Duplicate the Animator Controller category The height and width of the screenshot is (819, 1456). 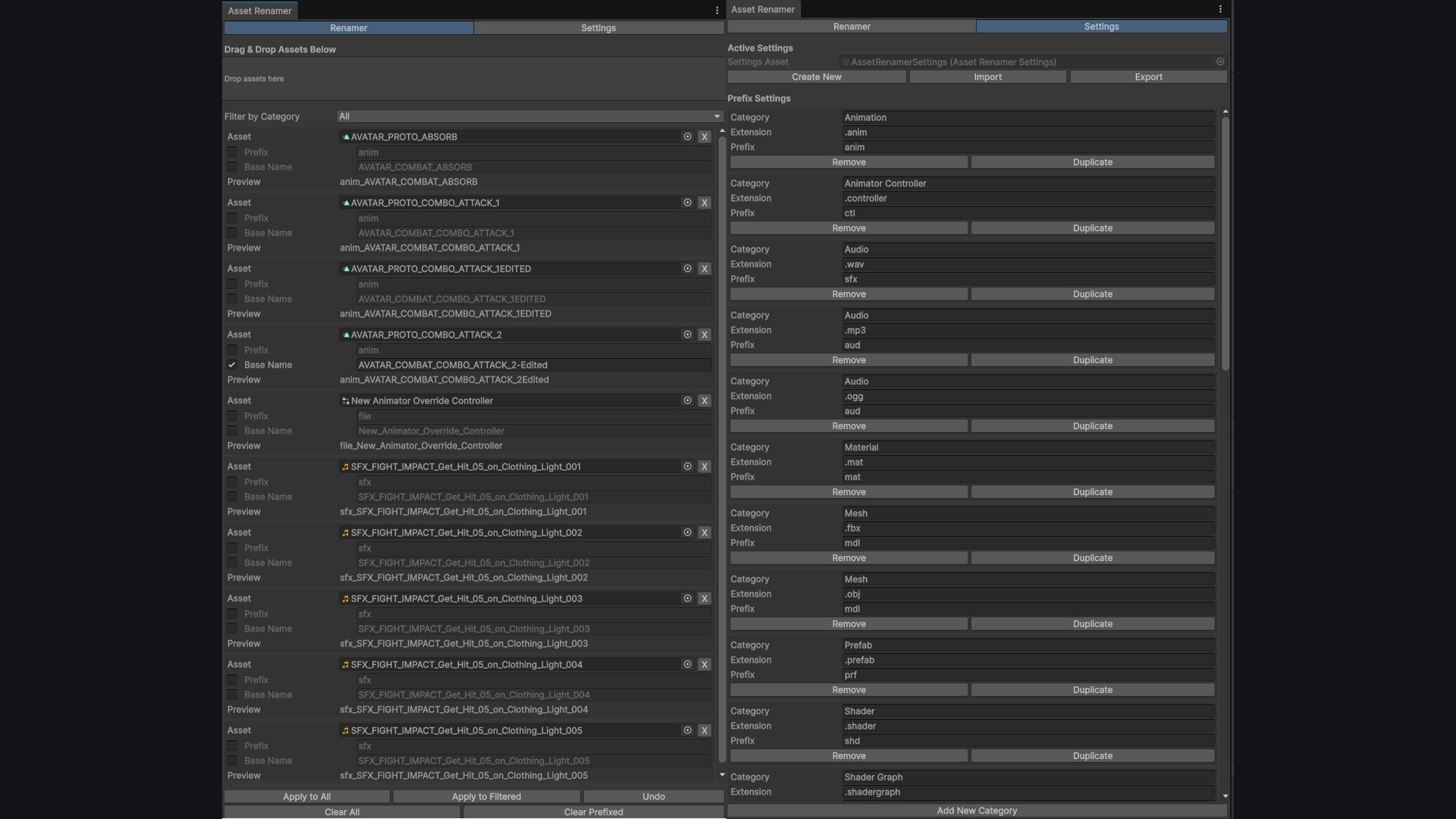(1093, 228)
